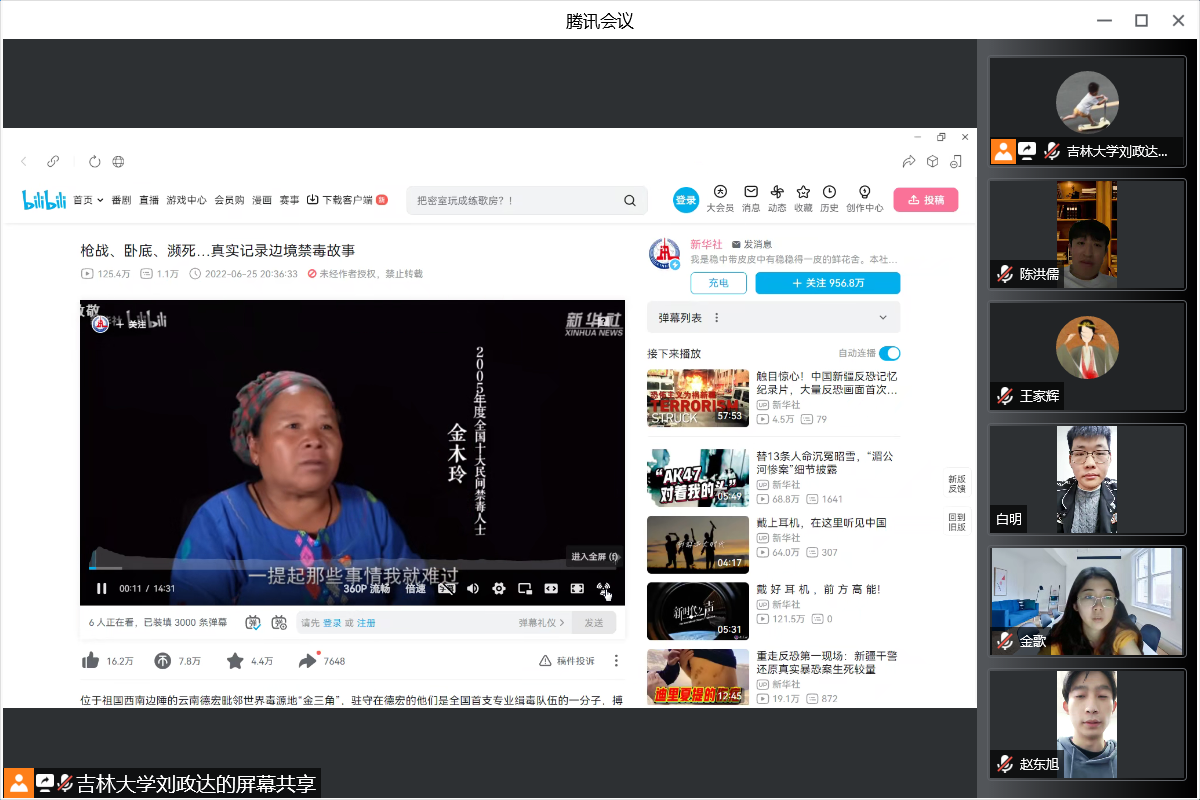Click the search magnifier icon
1200x800 pixels.
coord(629,200)
